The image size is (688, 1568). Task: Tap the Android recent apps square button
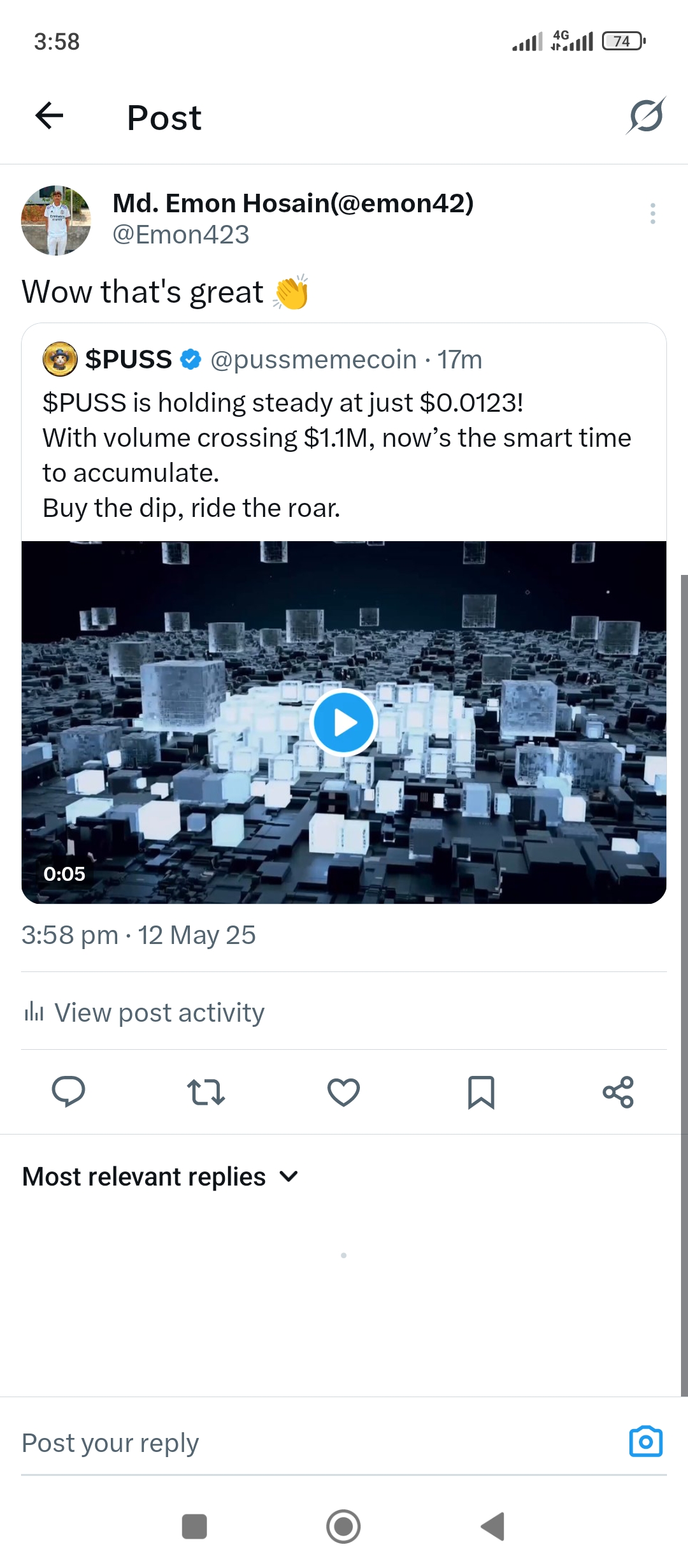[x=194, y=1527]
